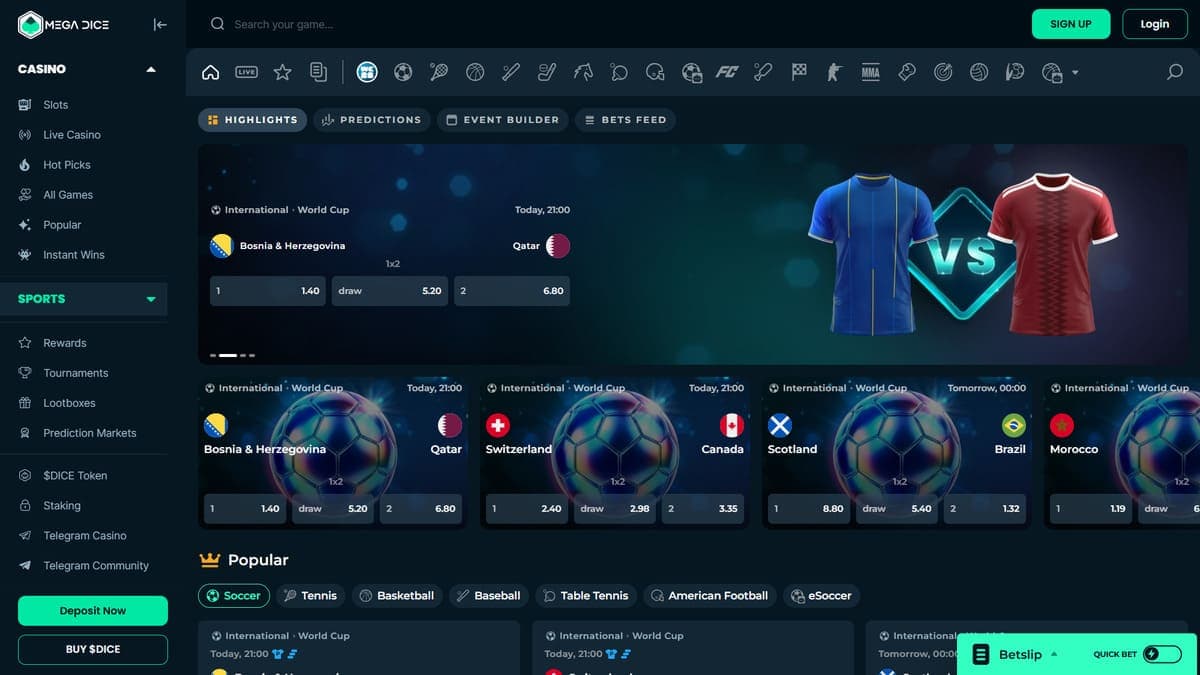Viewport: 1200px width, 675px height.
Task: Select the Baseball popular filter
Action: coord(489,595)
